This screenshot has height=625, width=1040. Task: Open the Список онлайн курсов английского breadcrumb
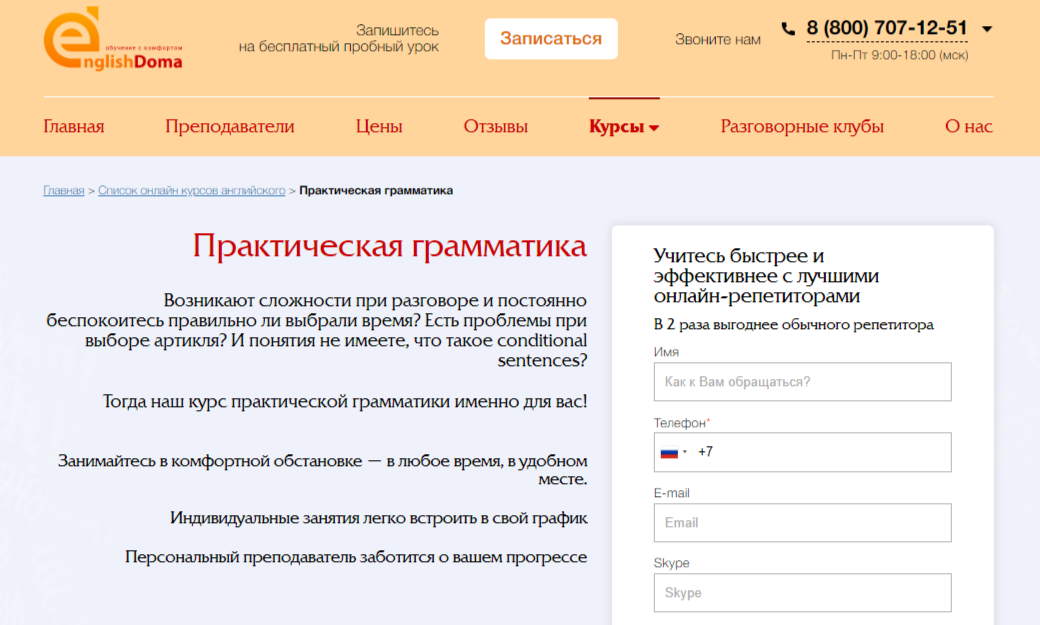(191, 190)
